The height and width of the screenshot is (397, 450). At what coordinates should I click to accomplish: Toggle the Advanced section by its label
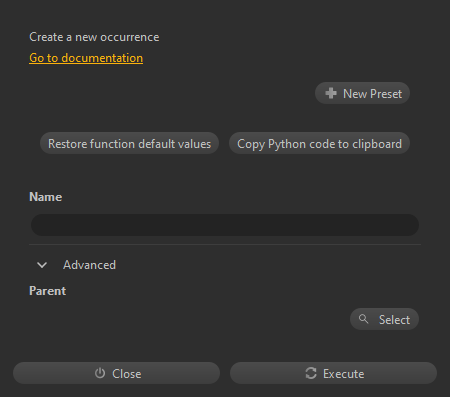[x=89, y=265]
